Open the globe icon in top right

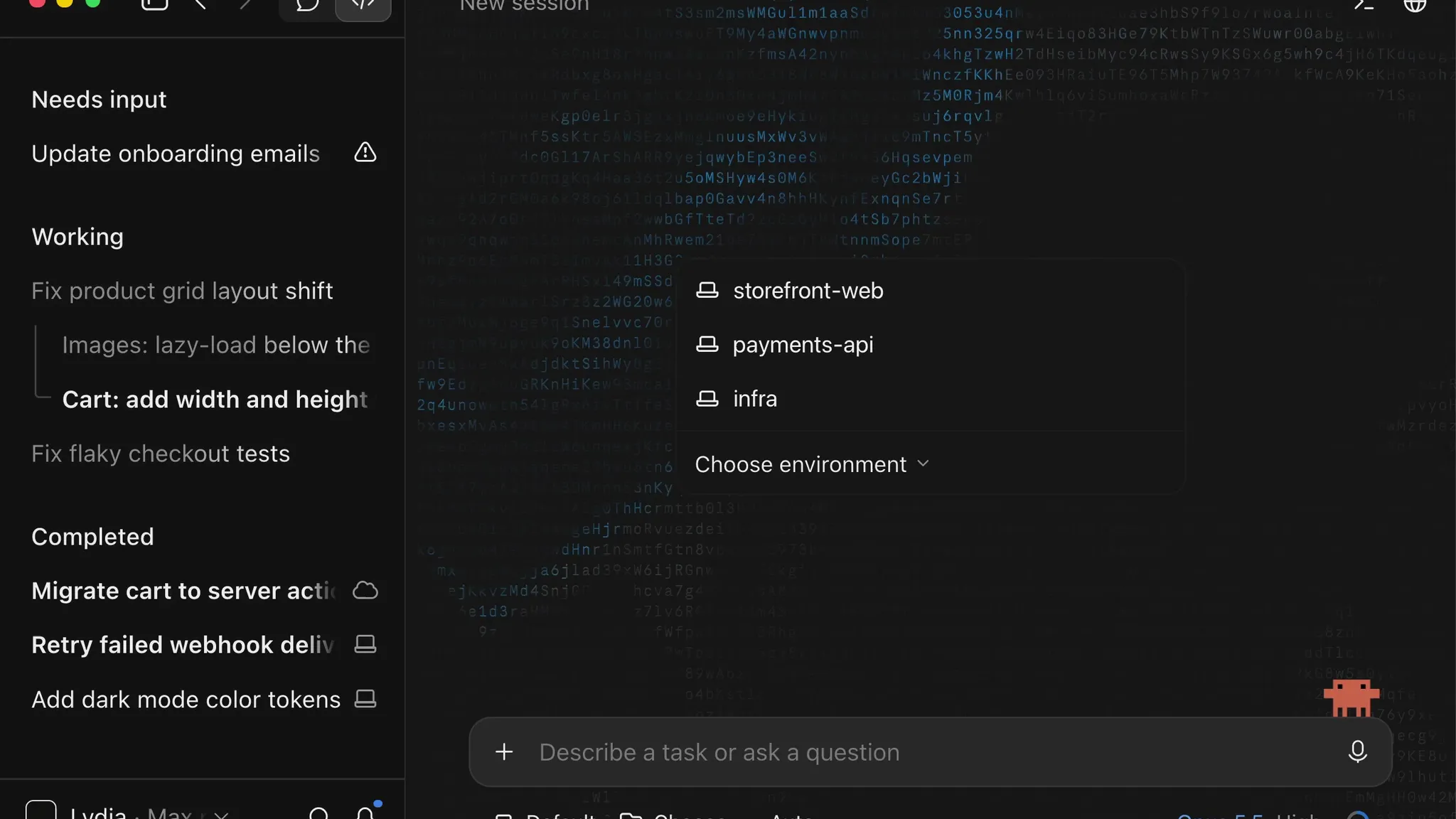1415,6
